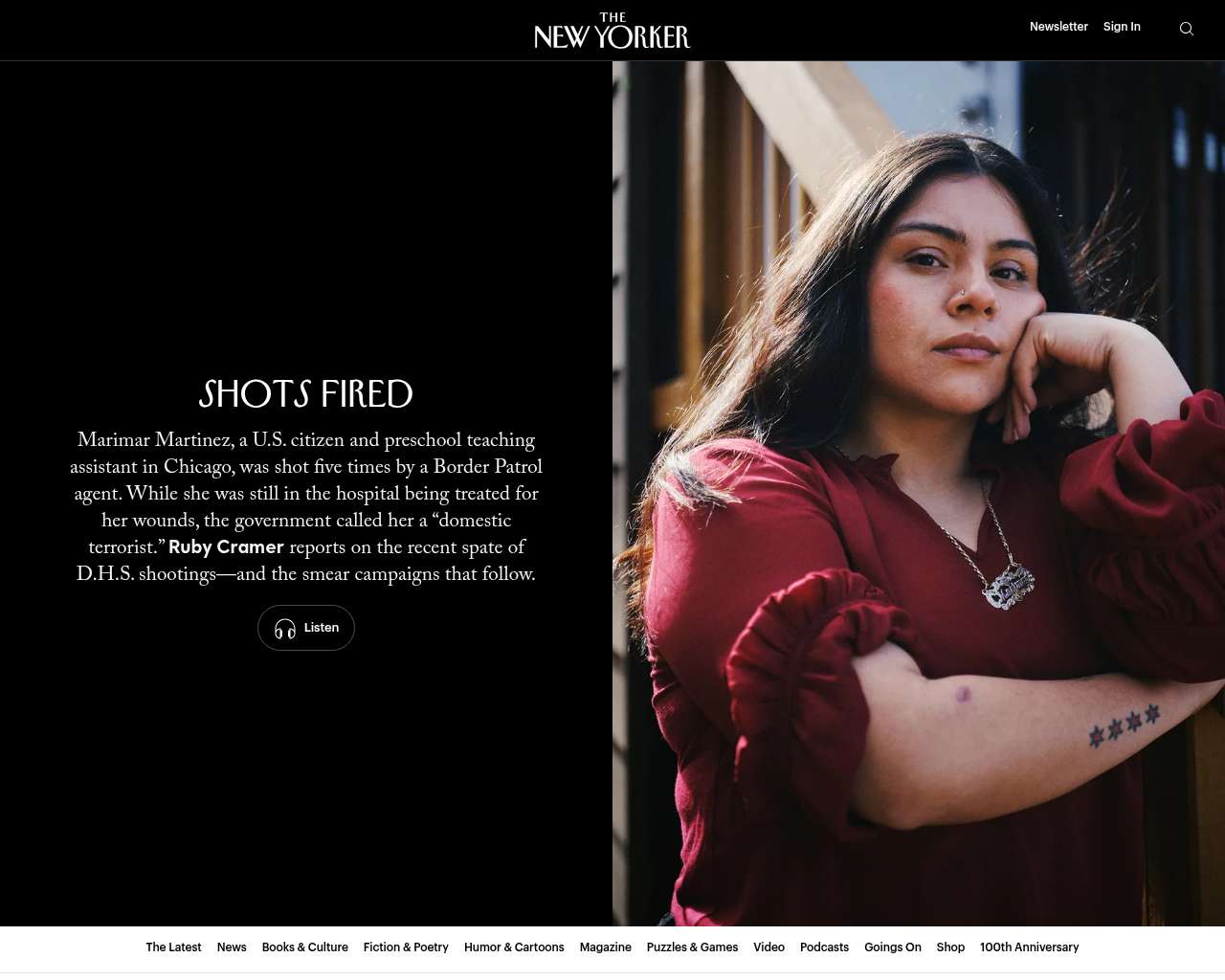
Task: Click author name Ruby Cramer
Action: tap(226, 547)
